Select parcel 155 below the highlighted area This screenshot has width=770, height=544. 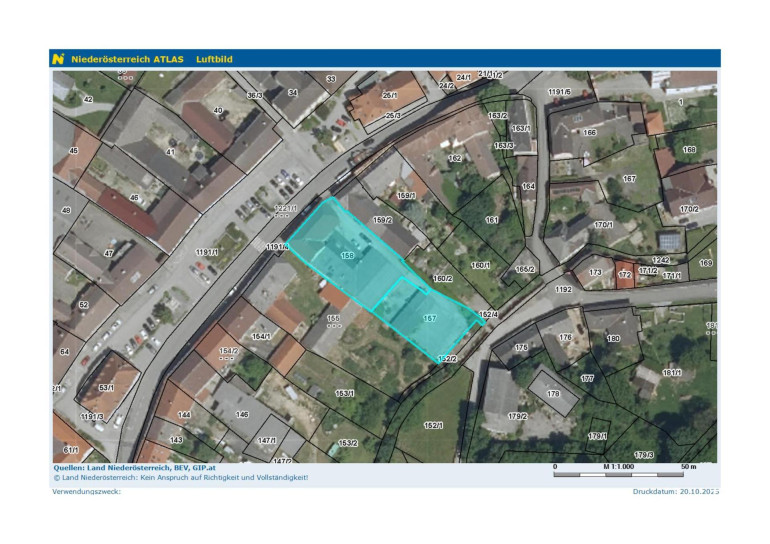tap(334, 319)
